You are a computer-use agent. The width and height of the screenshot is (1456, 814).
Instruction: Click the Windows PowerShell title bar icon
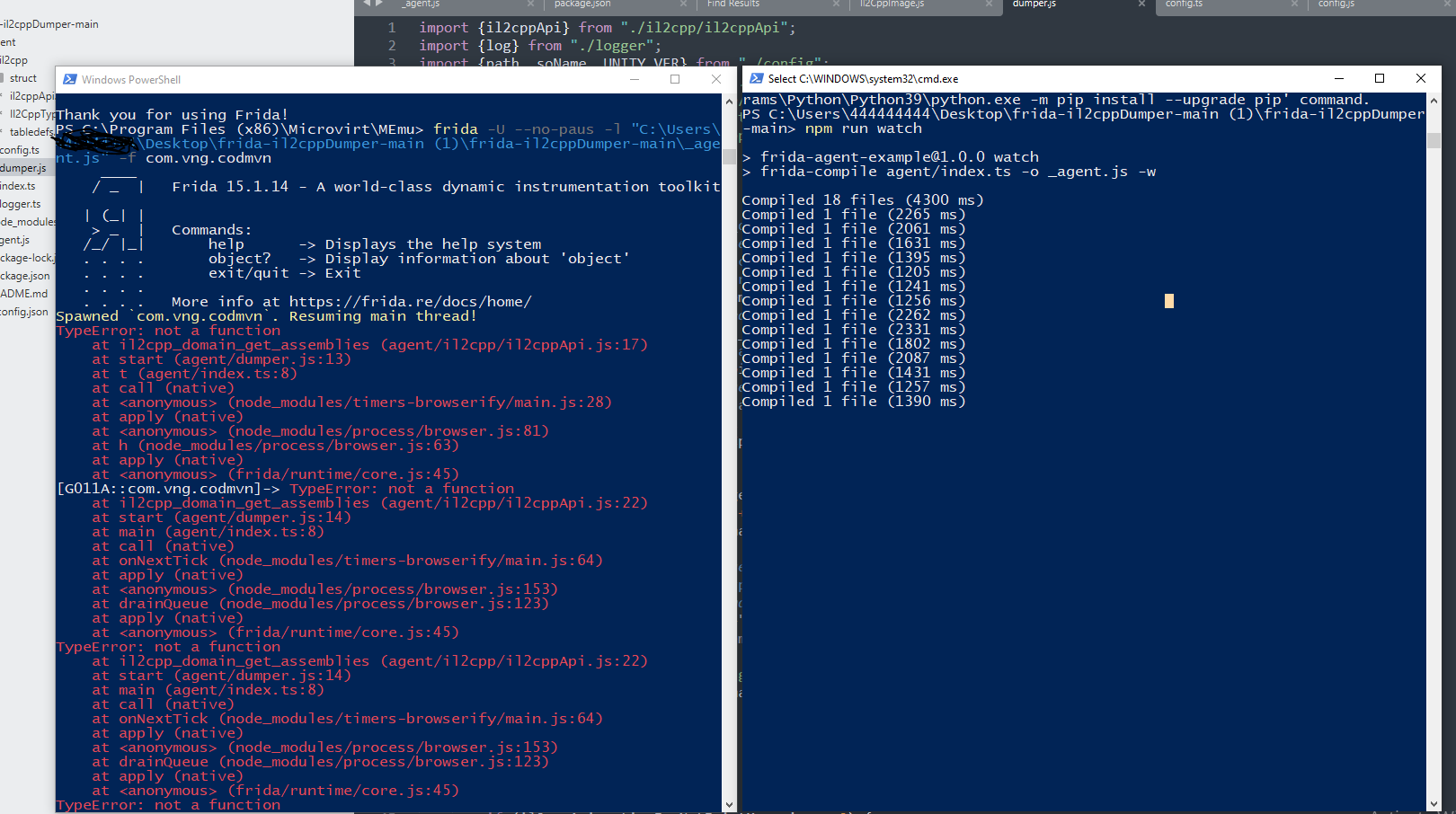(x=70, y=79)
